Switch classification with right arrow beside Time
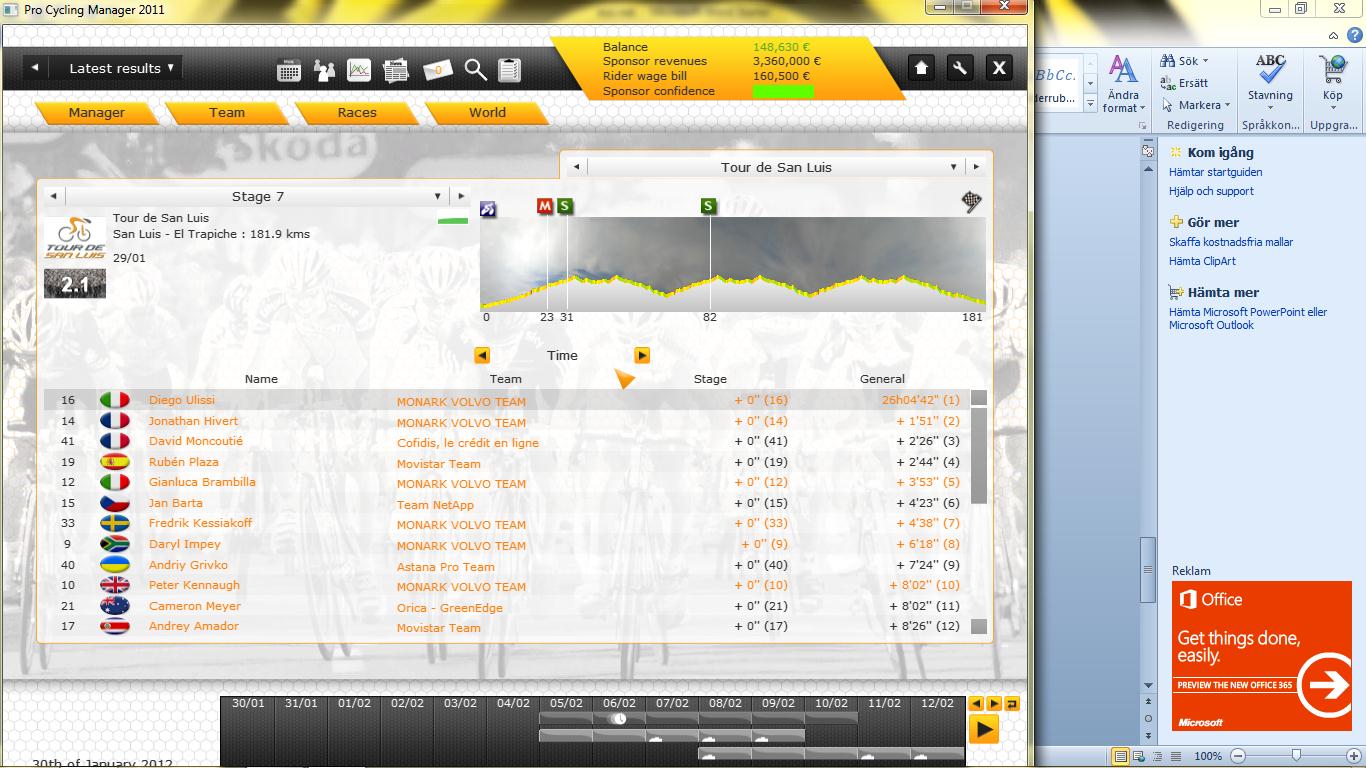Viewport: 1366px width, 768px height. (x=642, y=355)
